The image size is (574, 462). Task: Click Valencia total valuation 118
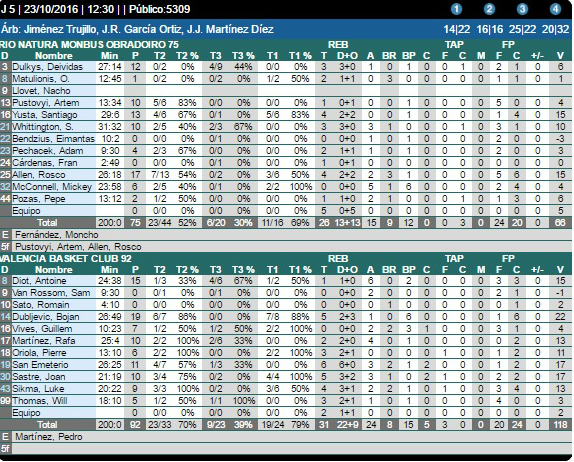coord(560,425)
